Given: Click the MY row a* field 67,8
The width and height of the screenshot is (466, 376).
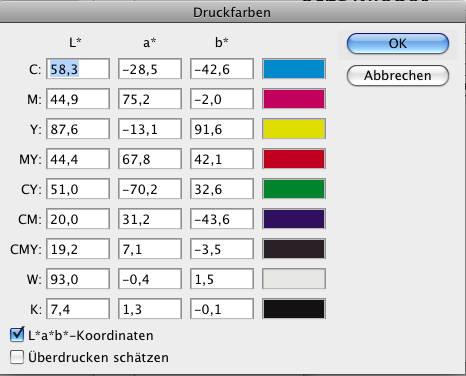Looking at the screenshot, I should point(150,159).
